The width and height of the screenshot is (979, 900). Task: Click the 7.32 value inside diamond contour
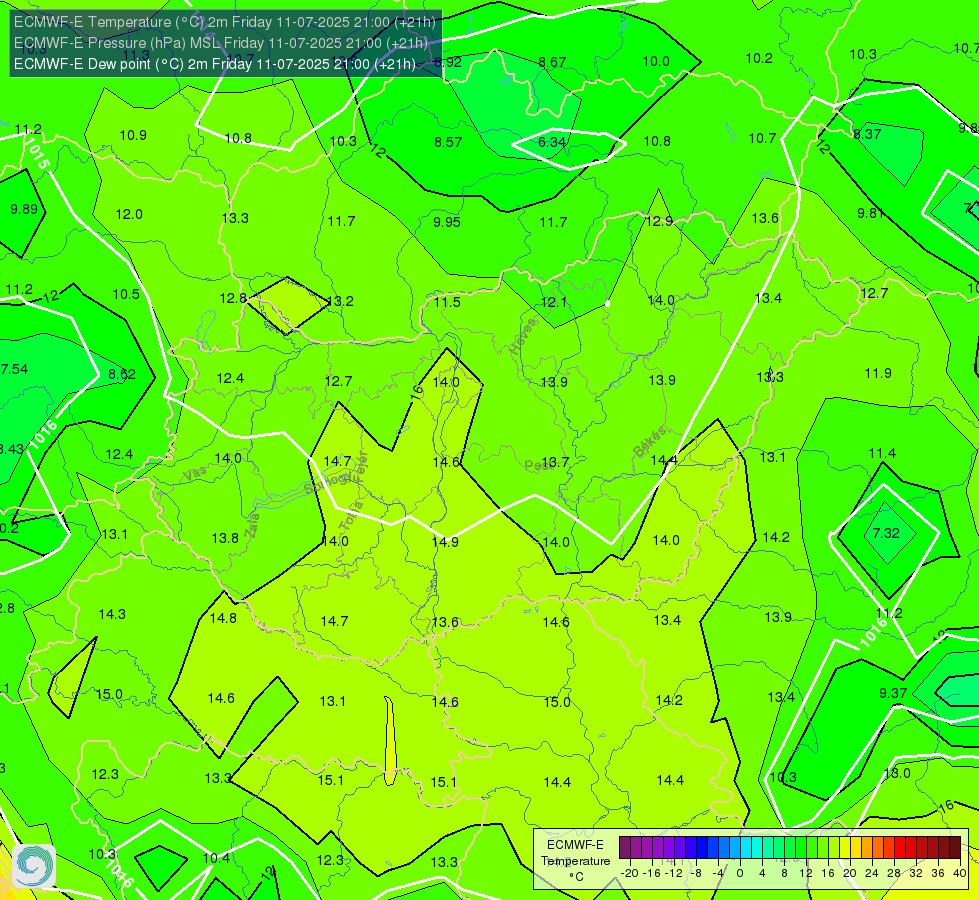click(x=886, y=533)
